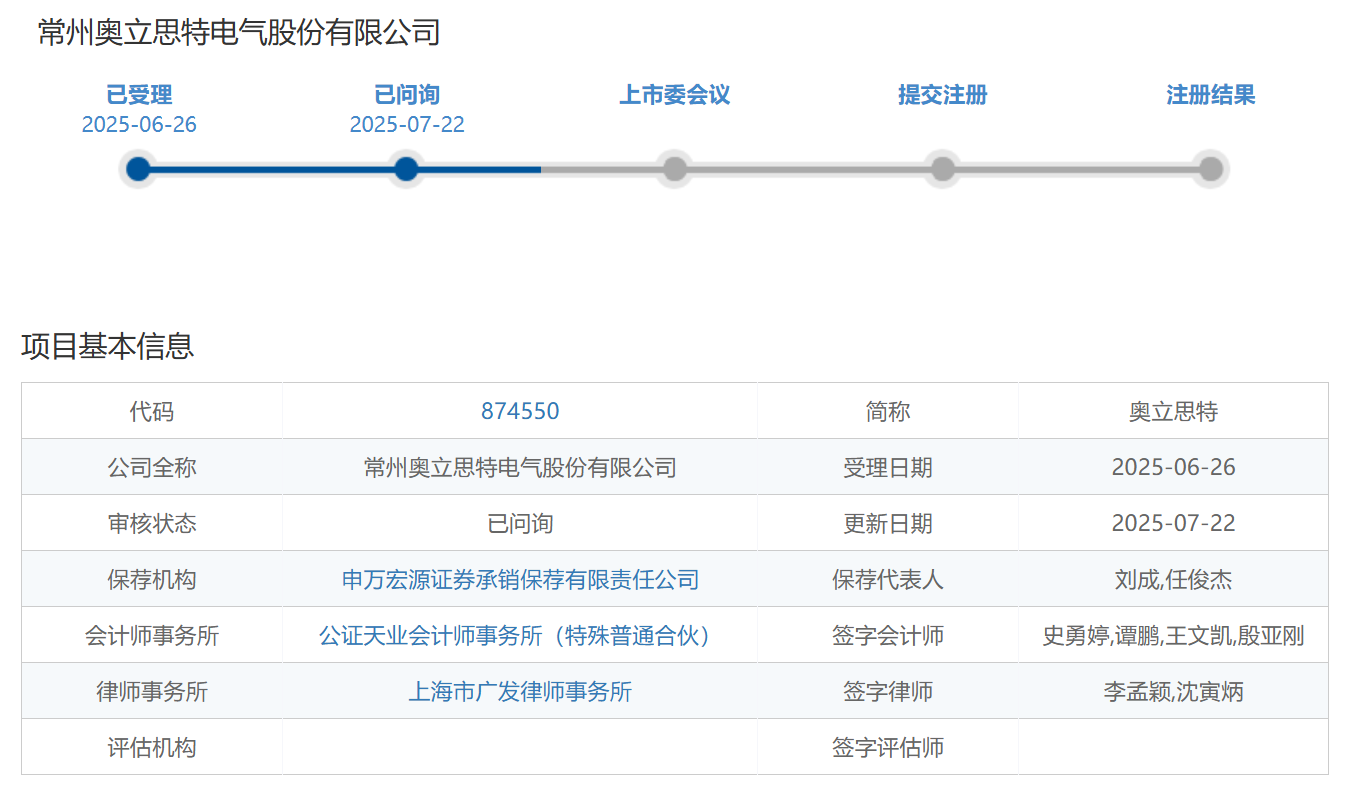Click the 会计师事务所 label cell

pyautogui.click(x=152, y=635)
